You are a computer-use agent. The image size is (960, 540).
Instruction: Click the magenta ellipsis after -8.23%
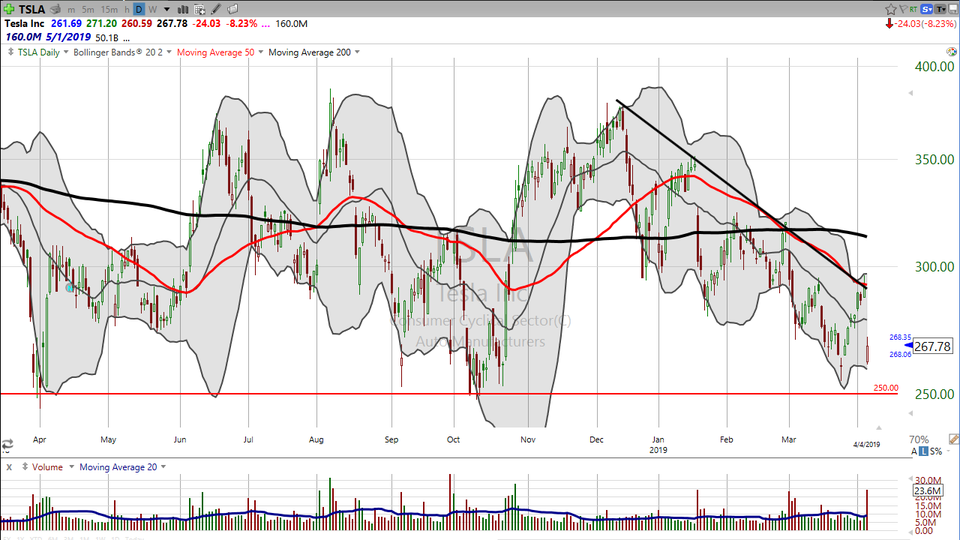pyautogui.click(x=265, y=24)
